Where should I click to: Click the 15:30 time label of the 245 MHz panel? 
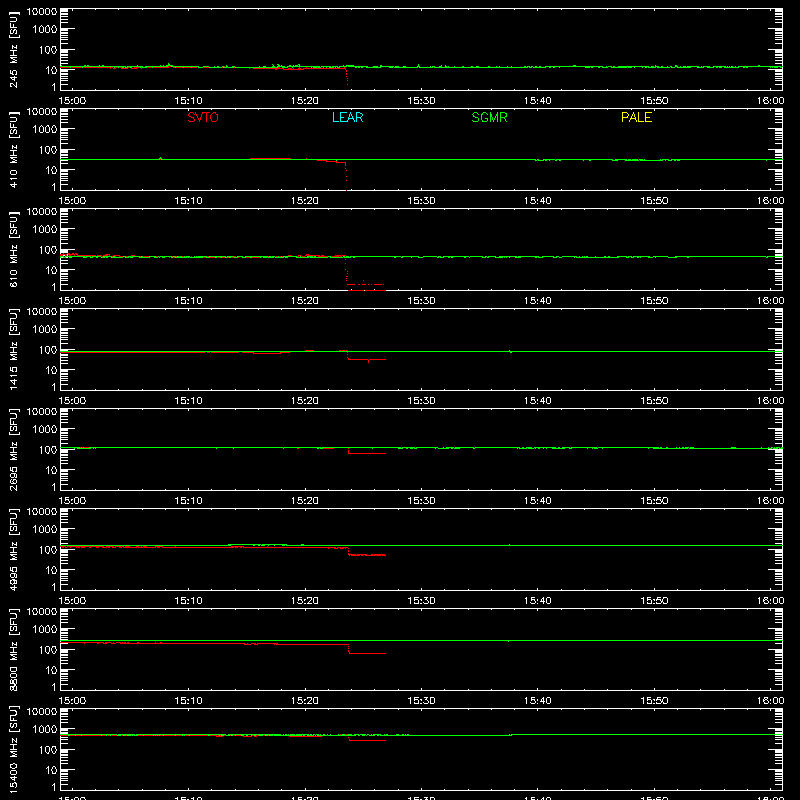[421, 101]
